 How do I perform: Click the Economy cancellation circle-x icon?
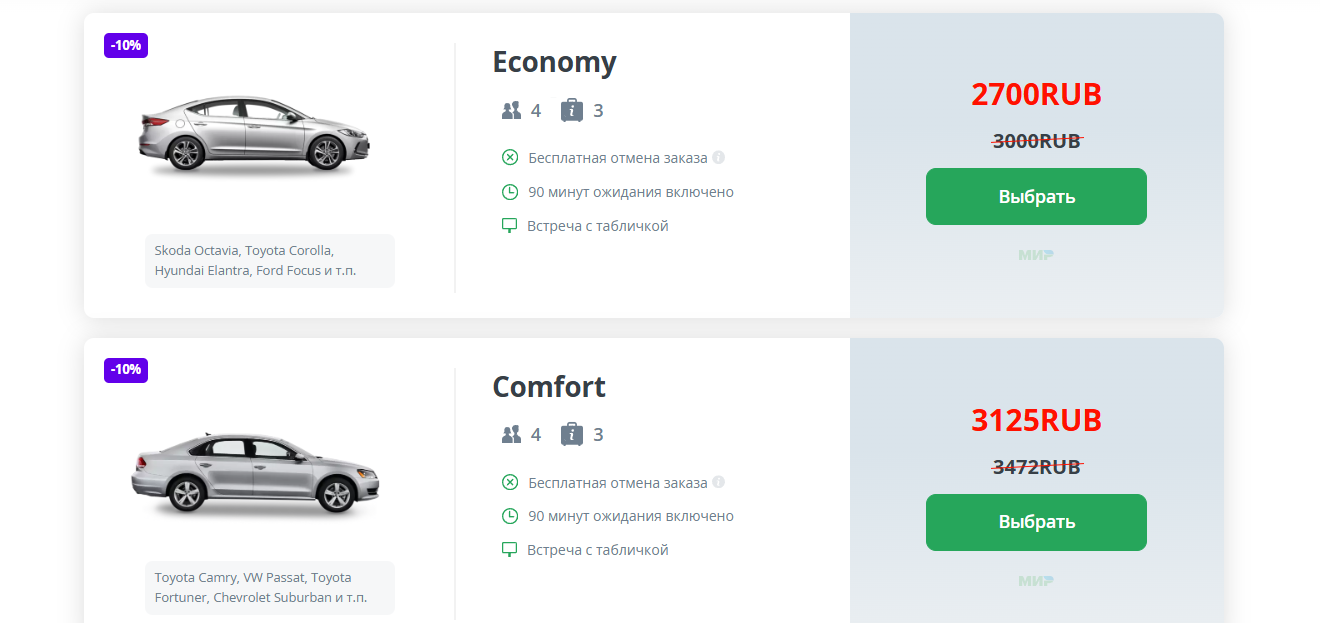tap(510, 158)
